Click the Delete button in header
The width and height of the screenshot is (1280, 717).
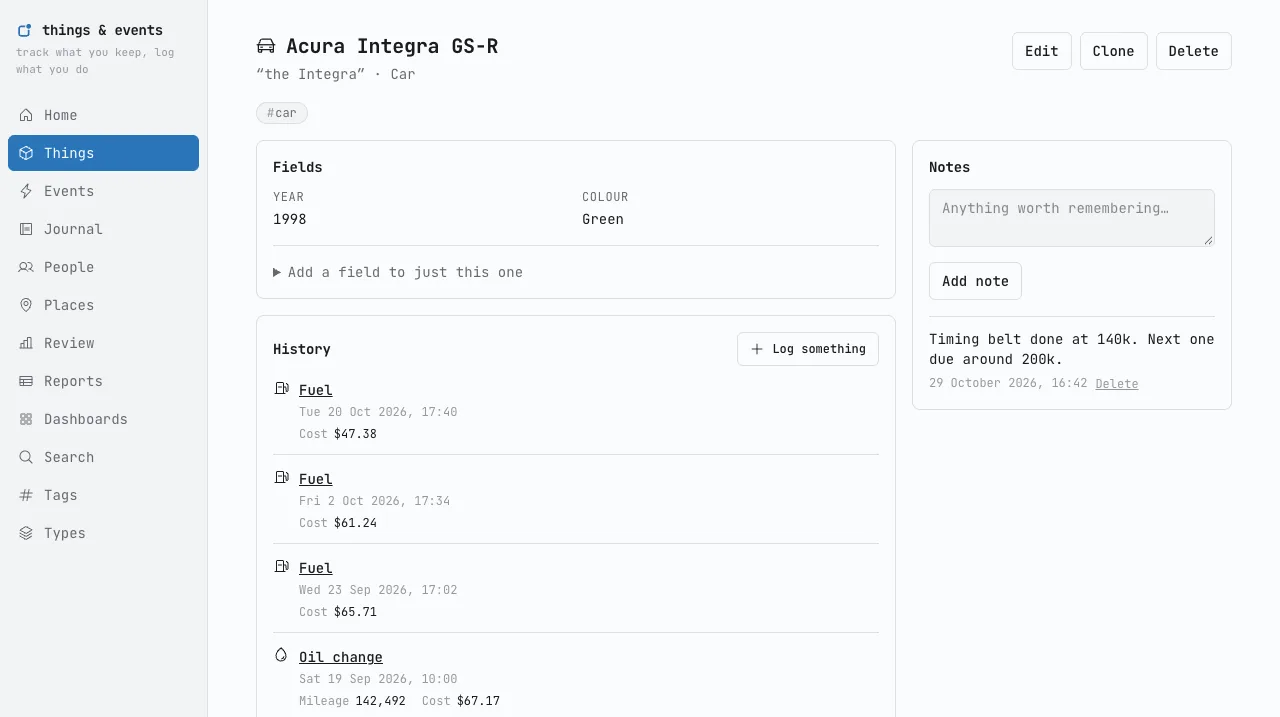(x=1194, y=51)
